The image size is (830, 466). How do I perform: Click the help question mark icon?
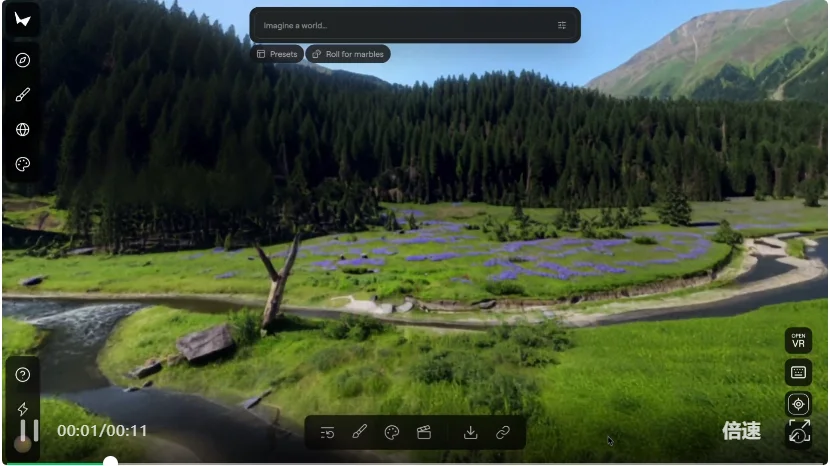click(x=22, y=375)
